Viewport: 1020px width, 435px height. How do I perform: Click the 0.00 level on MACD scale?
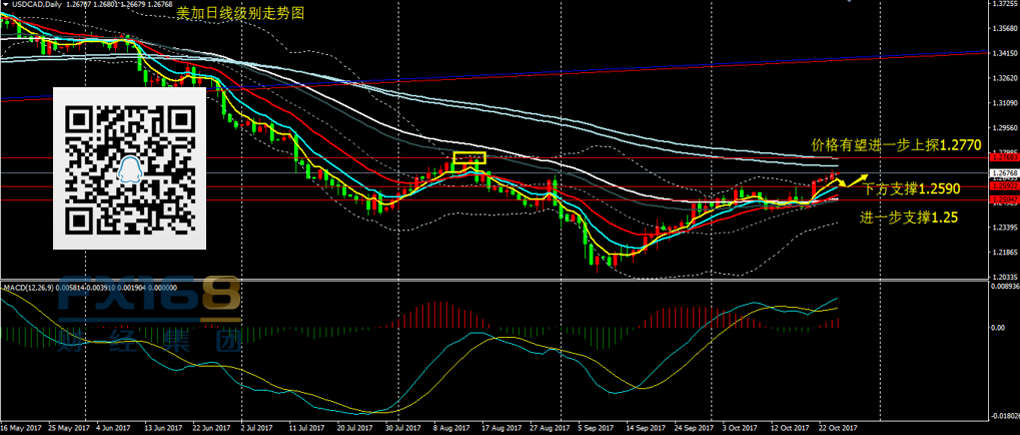997,327
